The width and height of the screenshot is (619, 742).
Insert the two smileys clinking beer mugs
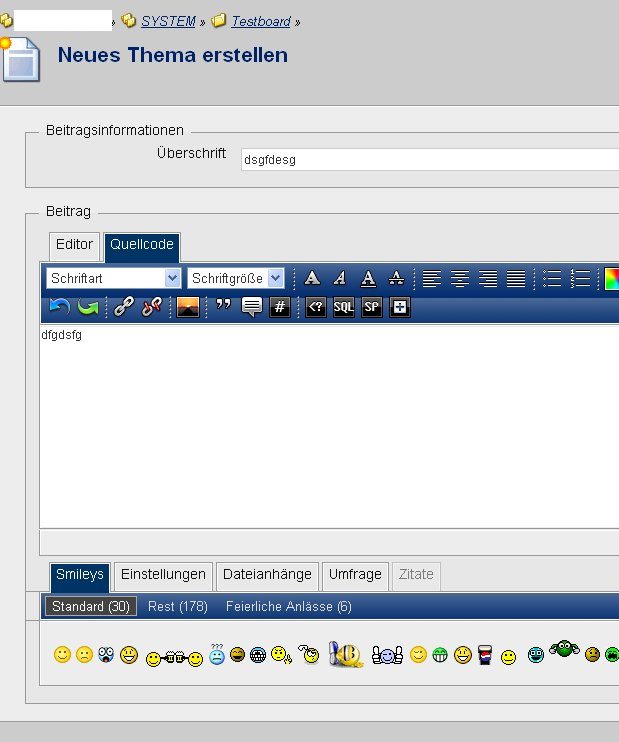174,658
